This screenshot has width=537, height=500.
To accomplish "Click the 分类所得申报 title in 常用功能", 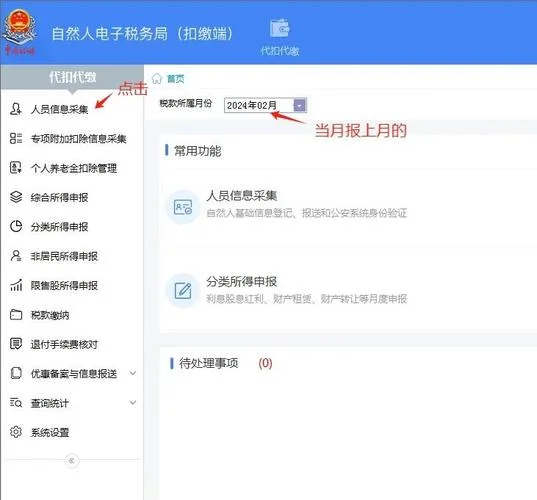I will [241, 282].
